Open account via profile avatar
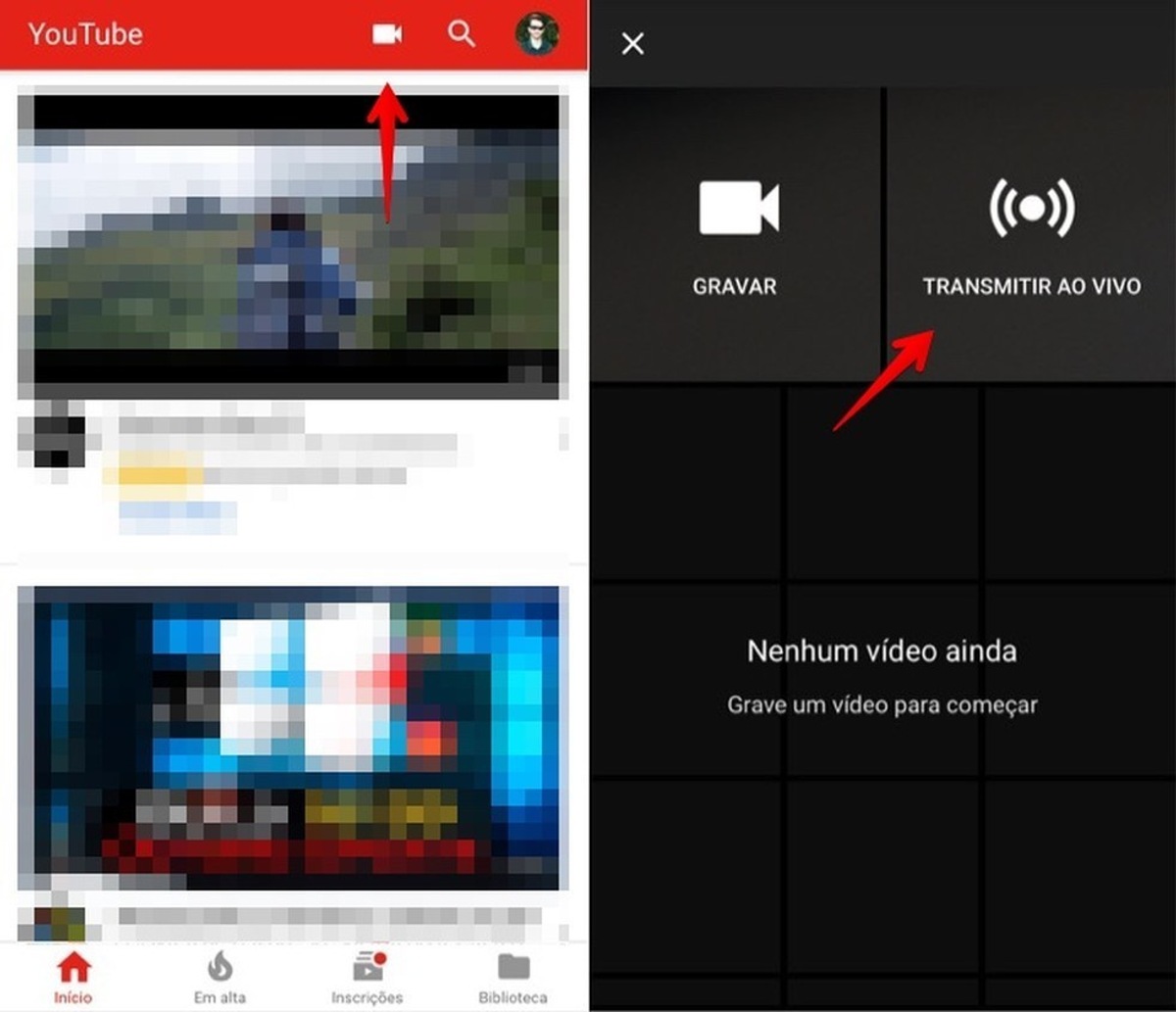Image resolution: width=1176 pixels, height=1012 pixels. point(537,34)
